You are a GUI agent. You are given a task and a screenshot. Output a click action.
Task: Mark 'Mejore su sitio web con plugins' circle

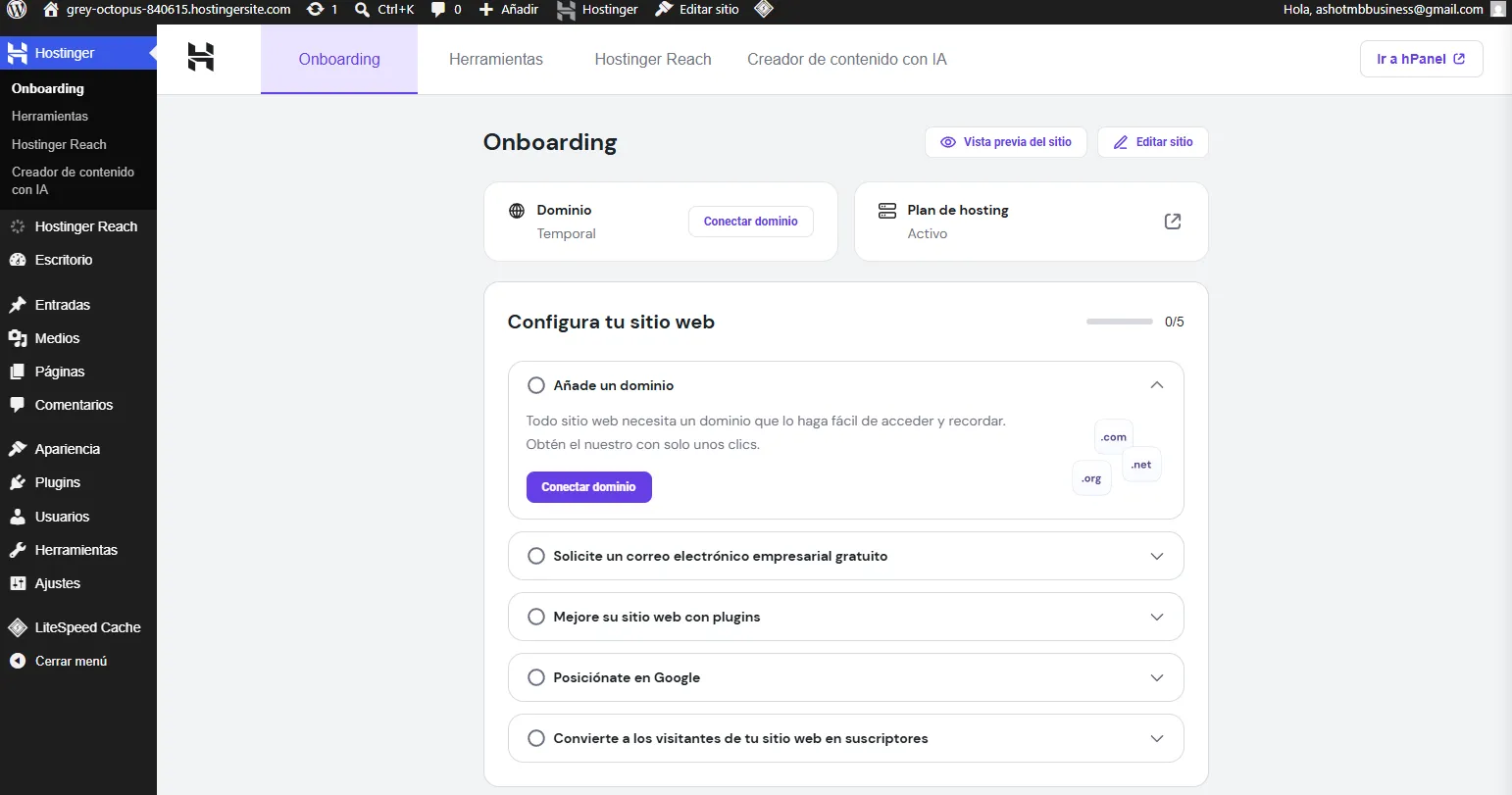pyautogui.click(x=536, y=617)
